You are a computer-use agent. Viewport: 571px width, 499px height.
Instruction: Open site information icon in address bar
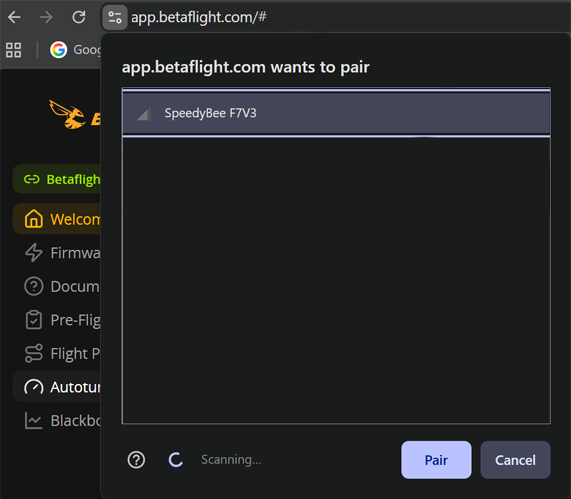pyautogui.click(x=115, y=17)
